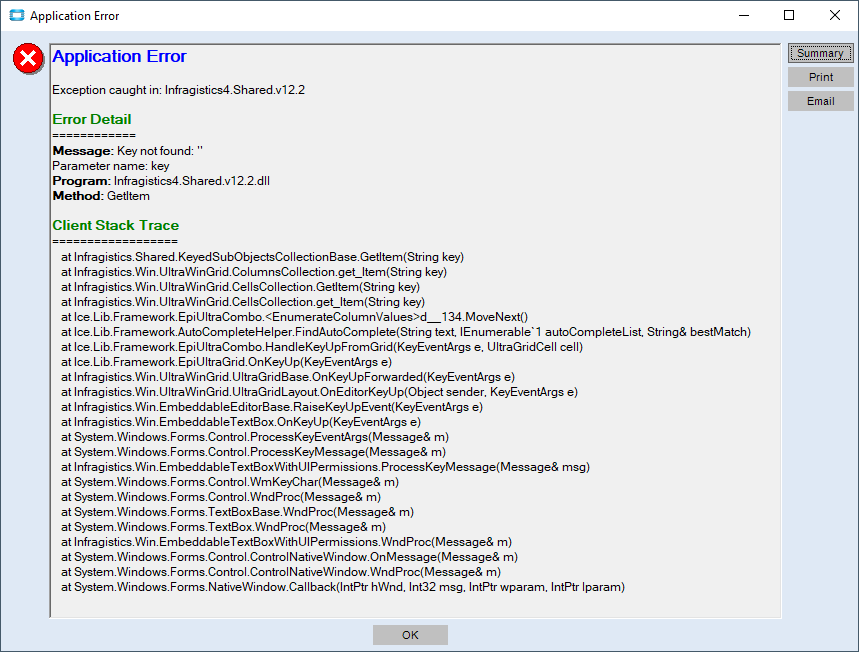Click the TextBox.WndProc stack line
This screenshot has height=652, width=859.
click(x=224, y=527)
